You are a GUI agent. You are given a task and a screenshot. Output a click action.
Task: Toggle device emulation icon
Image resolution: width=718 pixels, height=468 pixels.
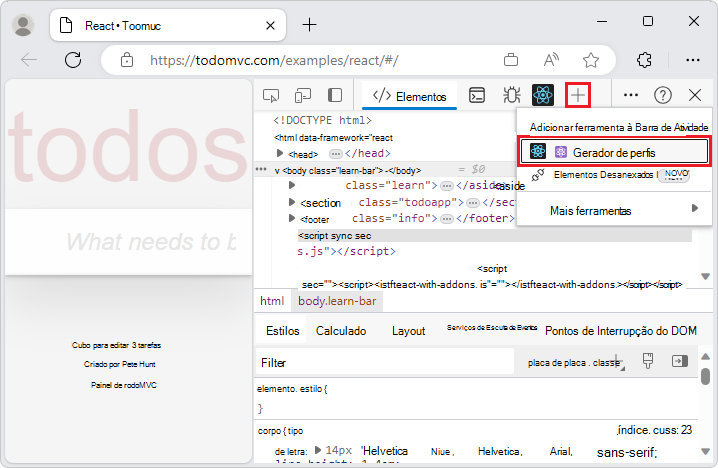coord(303,96)
